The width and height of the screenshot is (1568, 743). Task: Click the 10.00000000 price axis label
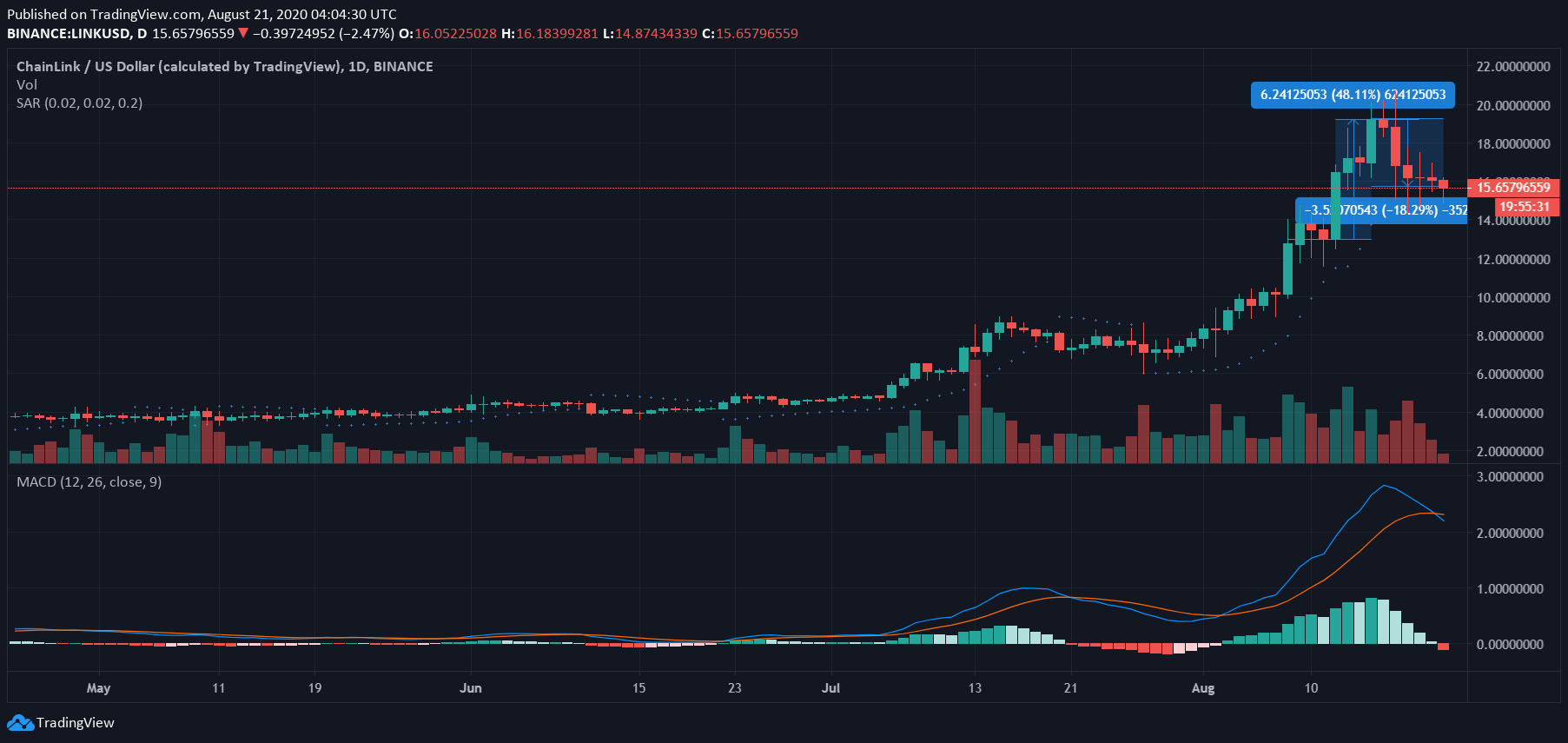click(x=1513, y=298)
